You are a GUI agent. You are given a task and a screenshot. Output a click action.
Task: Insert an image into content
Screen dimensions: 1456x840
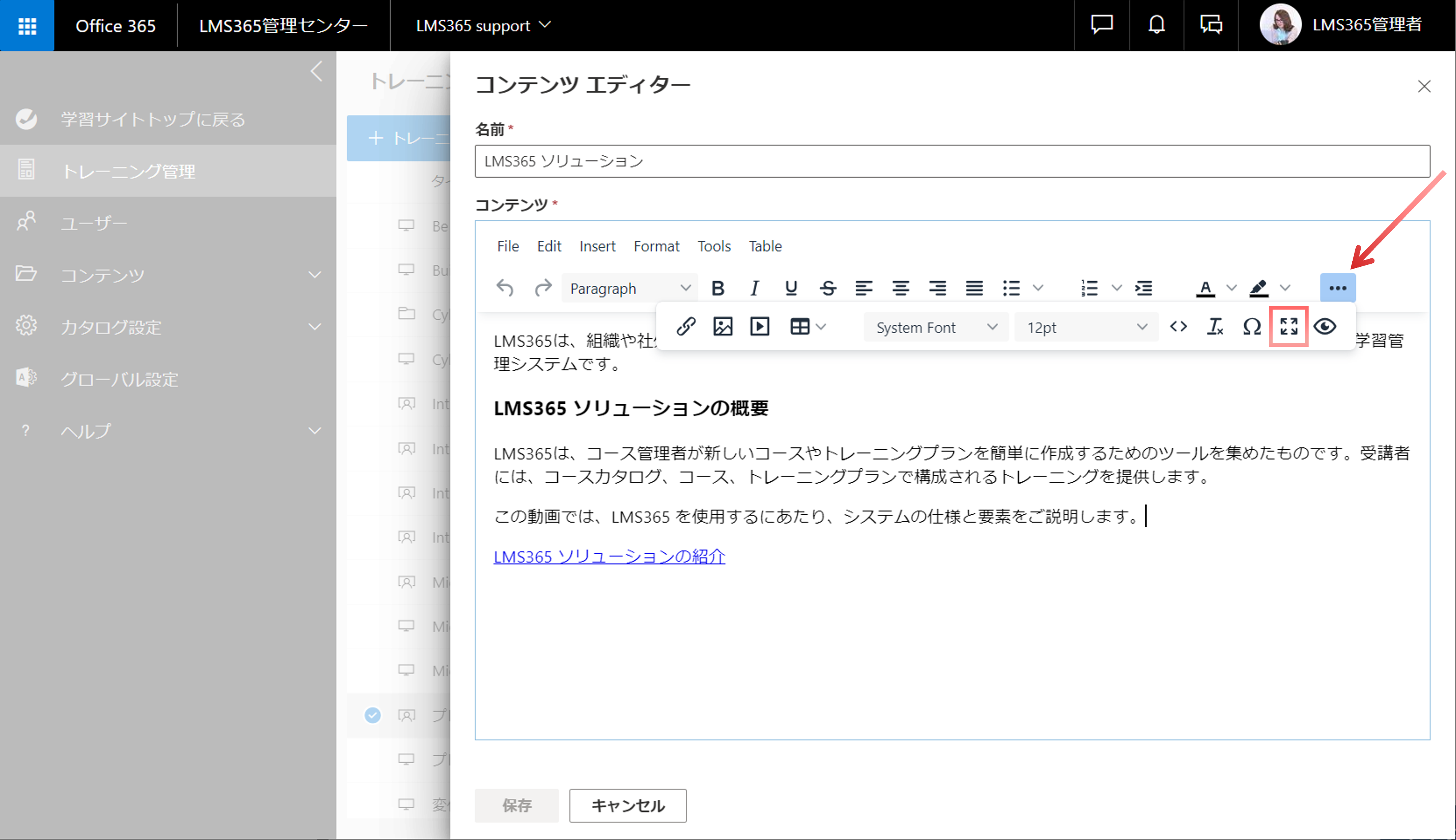pyautogui.click(x=723, y=327)
